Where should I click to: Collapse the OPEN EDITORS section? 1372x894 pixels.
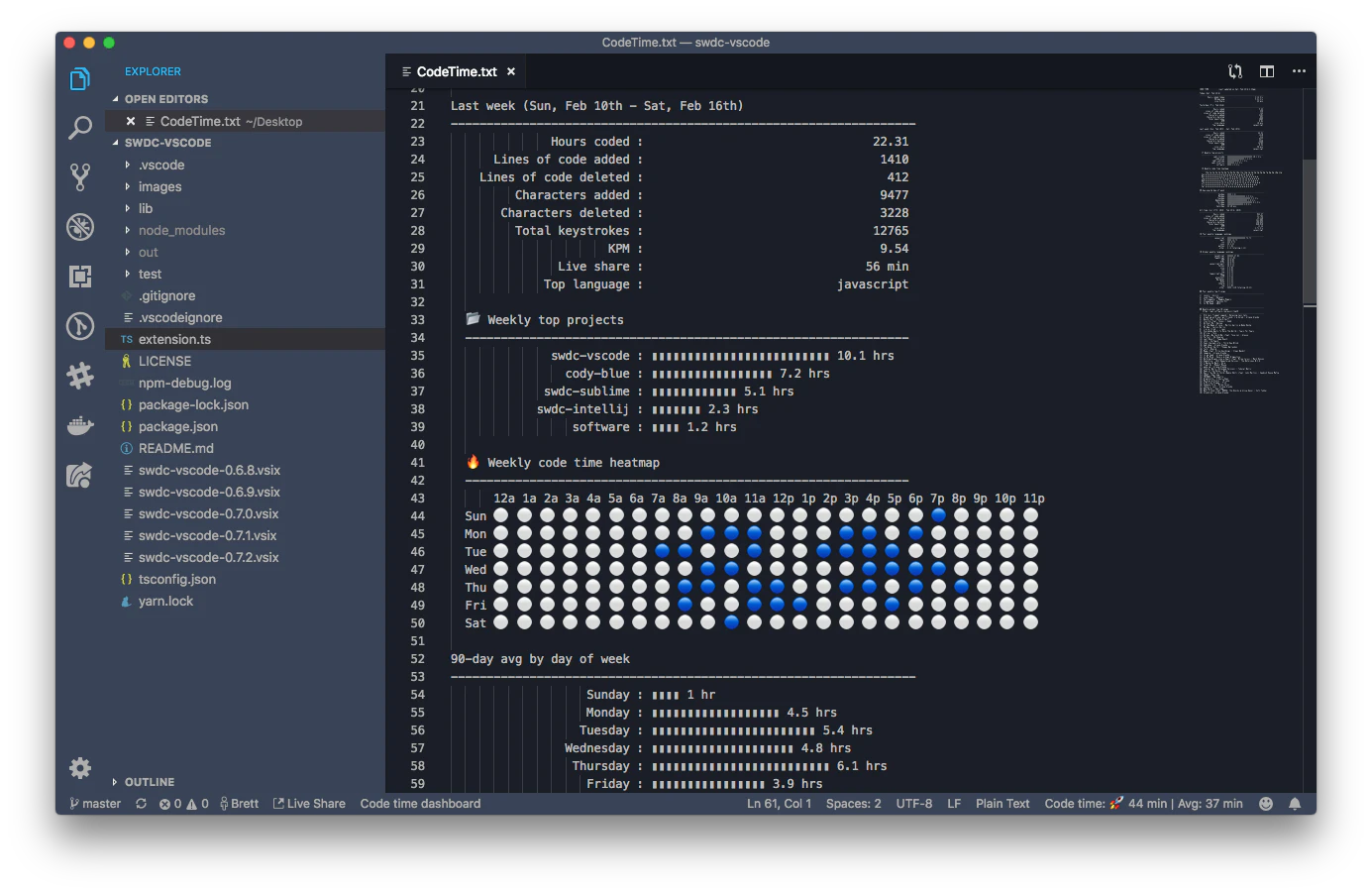[x=164, y=98]
